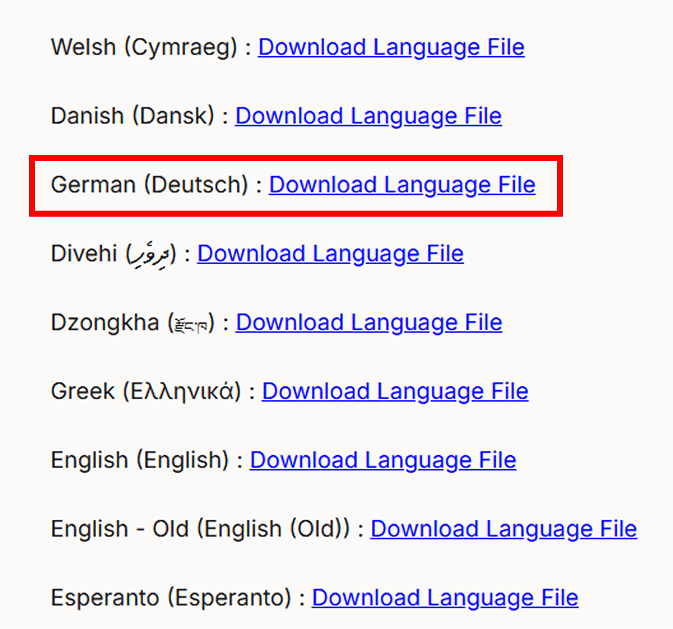Click the Dzongkha language name
The image size is (673, 629).
(105, 323)
